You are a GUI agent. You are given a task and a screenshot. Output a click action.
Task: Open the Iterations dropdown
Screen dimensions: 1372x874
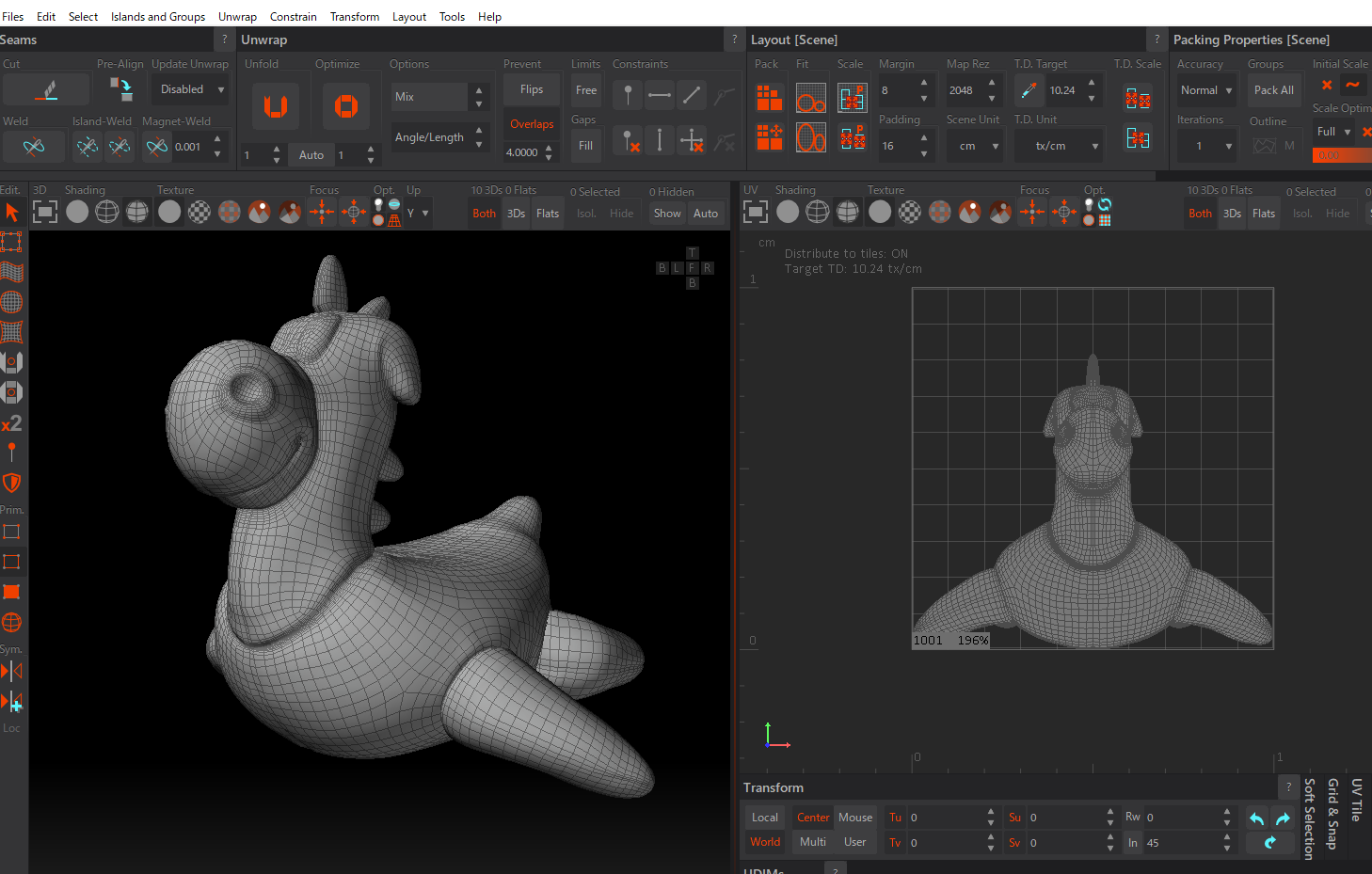(x=1206, y=146)
